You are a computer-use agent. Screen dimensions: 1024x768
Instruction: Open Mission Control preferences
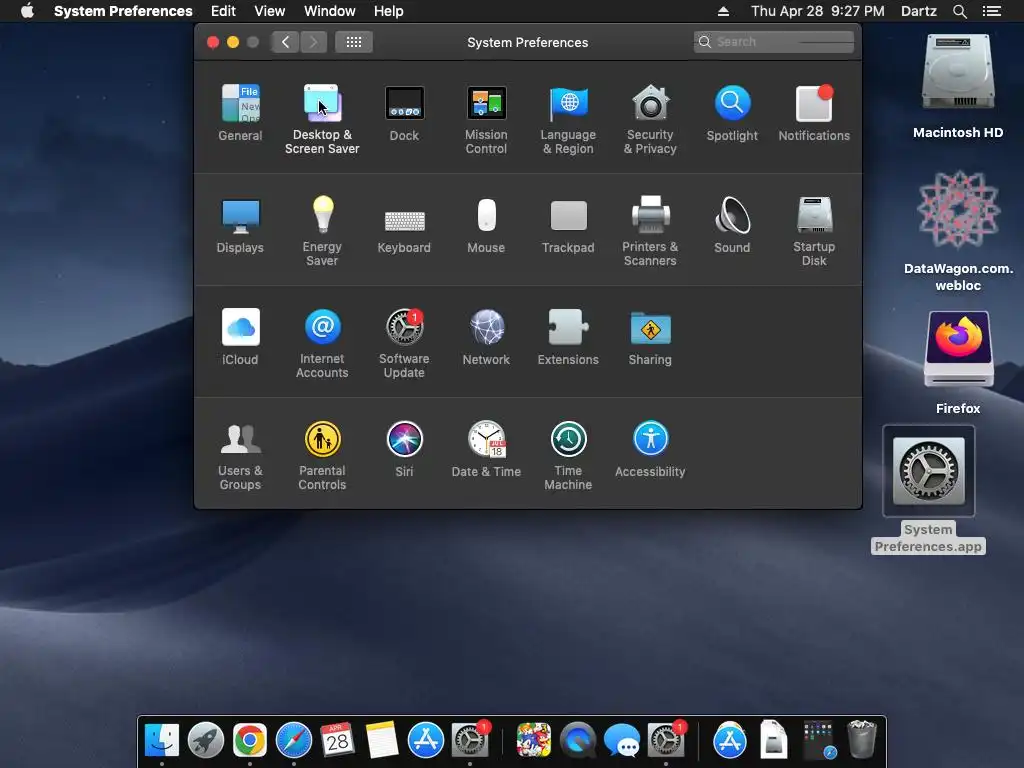pos(486,119)
